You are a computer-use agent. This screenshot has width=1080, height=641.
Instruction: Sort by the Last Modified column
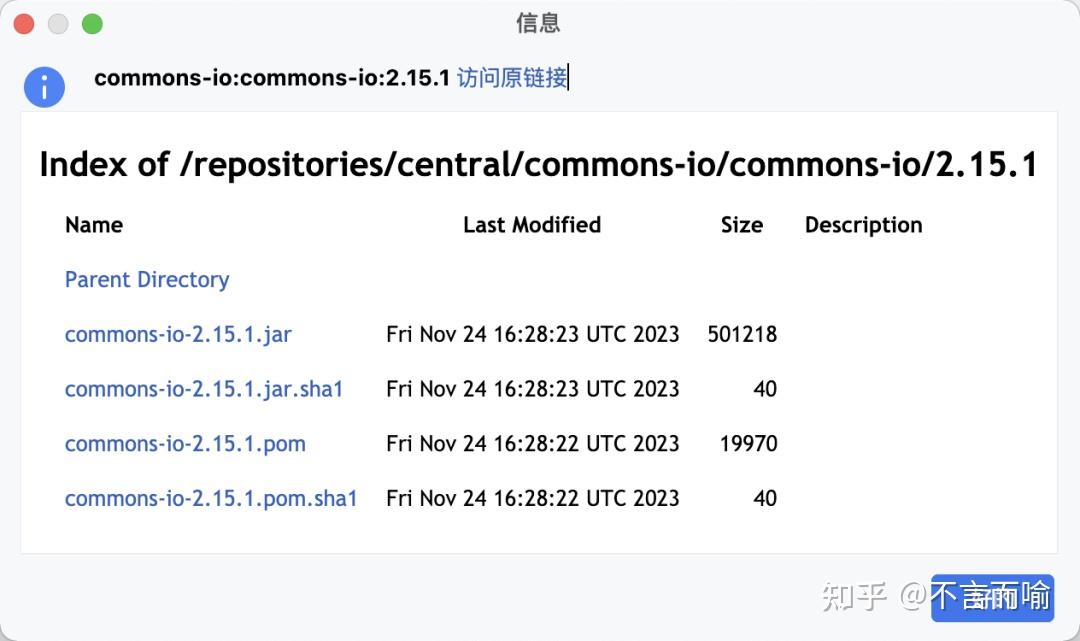531,225
